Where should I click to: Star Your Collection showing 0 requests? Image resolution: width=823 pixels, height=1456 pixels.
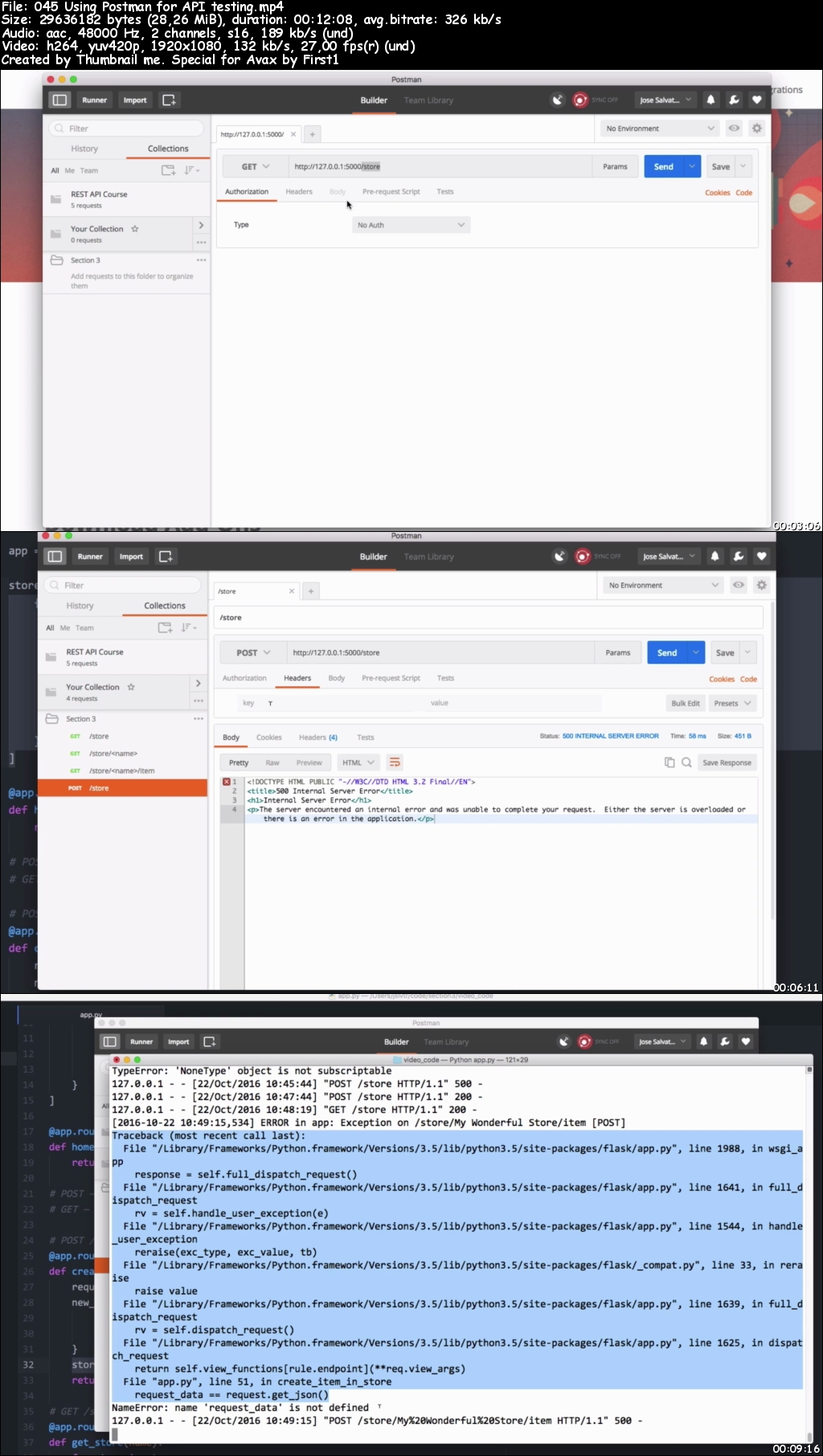pyautogui.click(x=135, y=229)
